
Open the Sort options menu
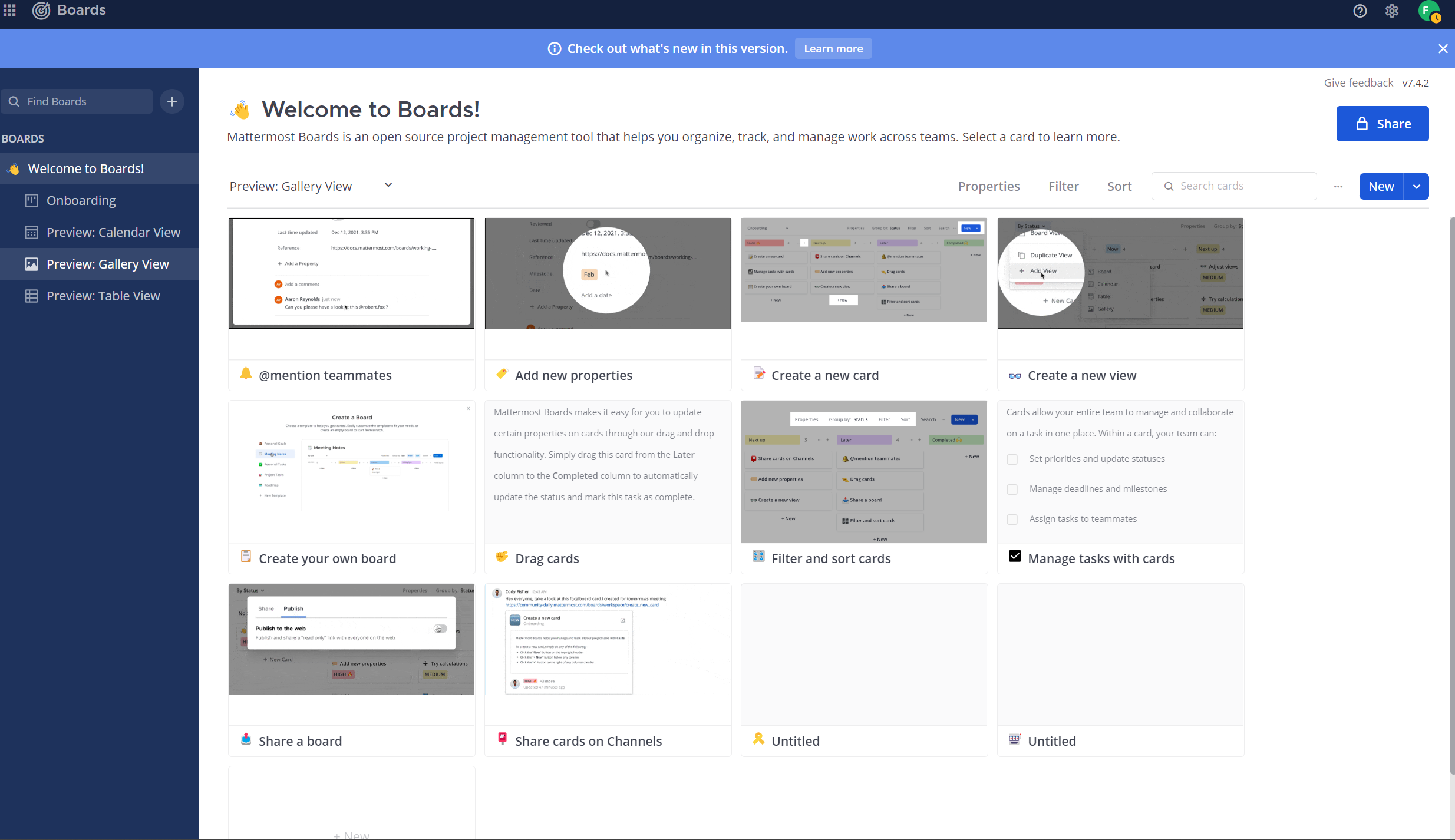1119,187
